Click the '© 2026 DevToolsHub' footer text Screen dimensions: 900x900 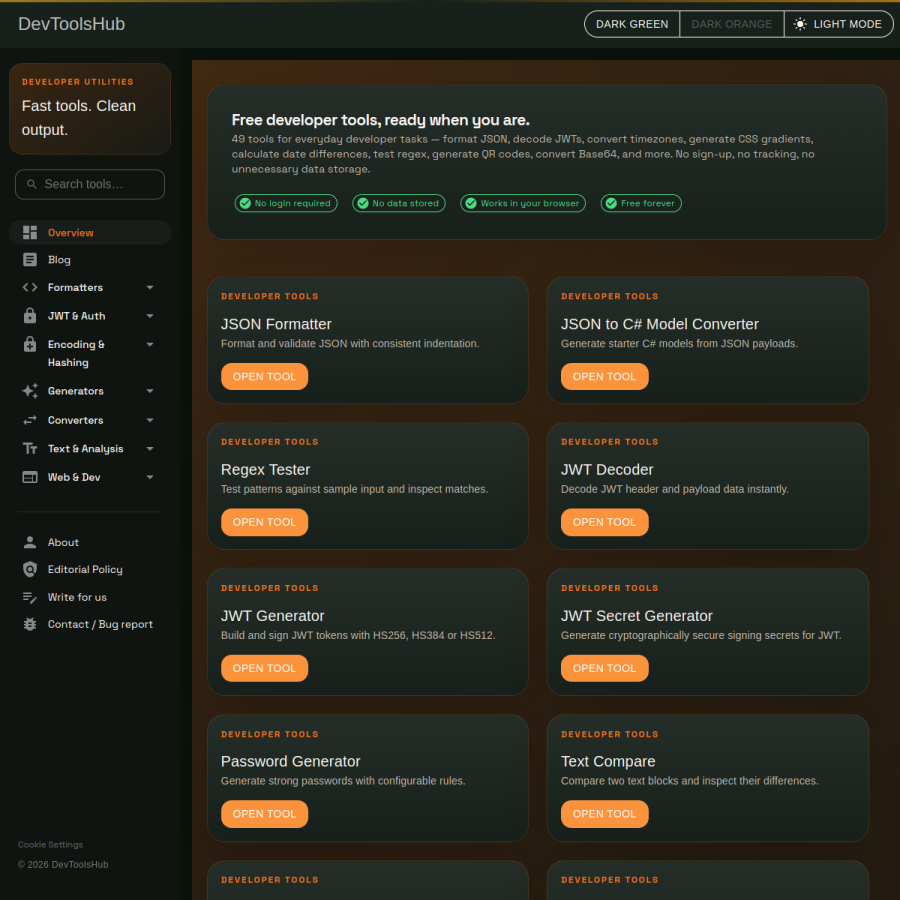63,864
